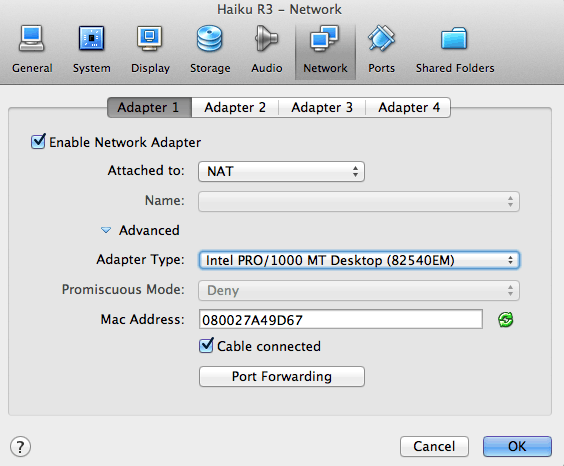Viewport: 564px width, 466px height.
Task: Confirm settings with the OK button
Action: coord(517,446)
